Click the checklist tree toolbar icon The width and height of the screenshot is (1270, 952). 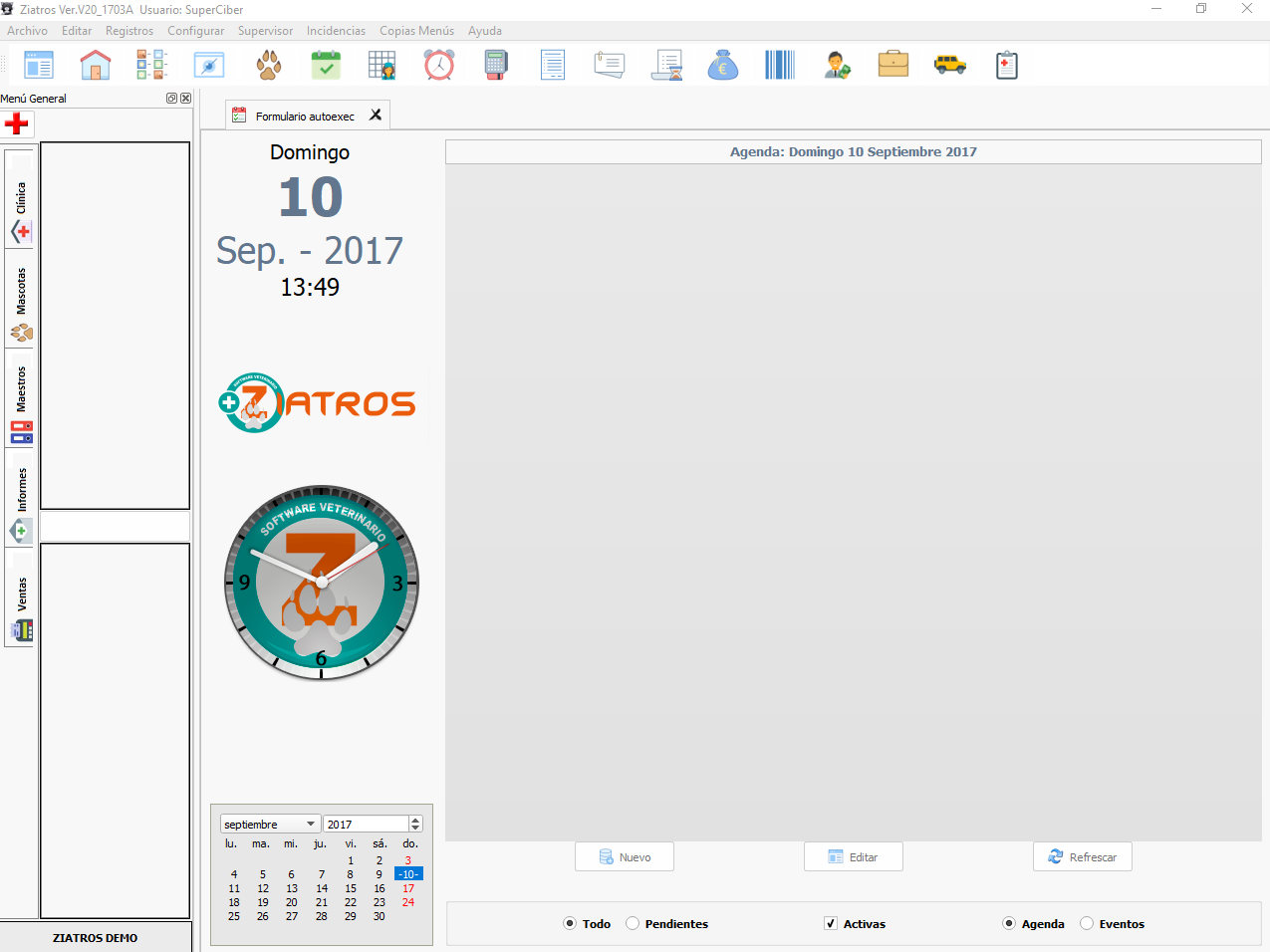[x=152, y=66]
